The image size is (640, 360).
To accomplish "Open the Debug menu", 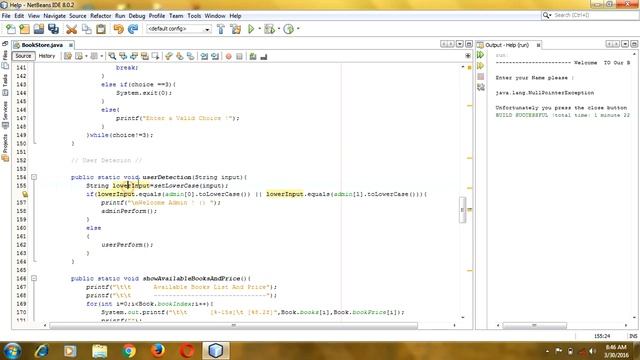I will [x=137, y=16].
